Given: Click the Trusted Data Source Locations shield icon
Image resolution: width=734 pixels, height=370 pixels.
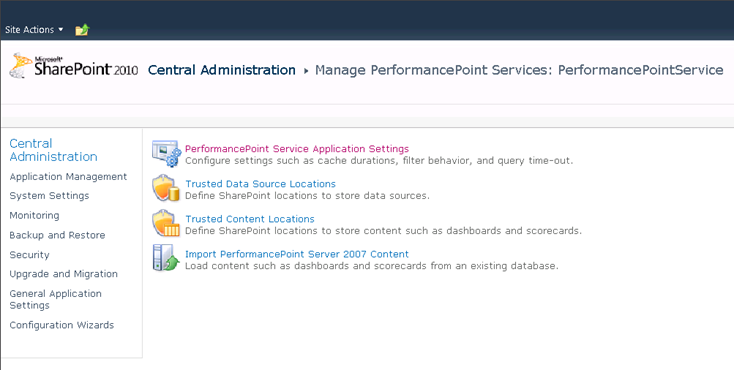Looking at the screenshot, I should point(166,188).
